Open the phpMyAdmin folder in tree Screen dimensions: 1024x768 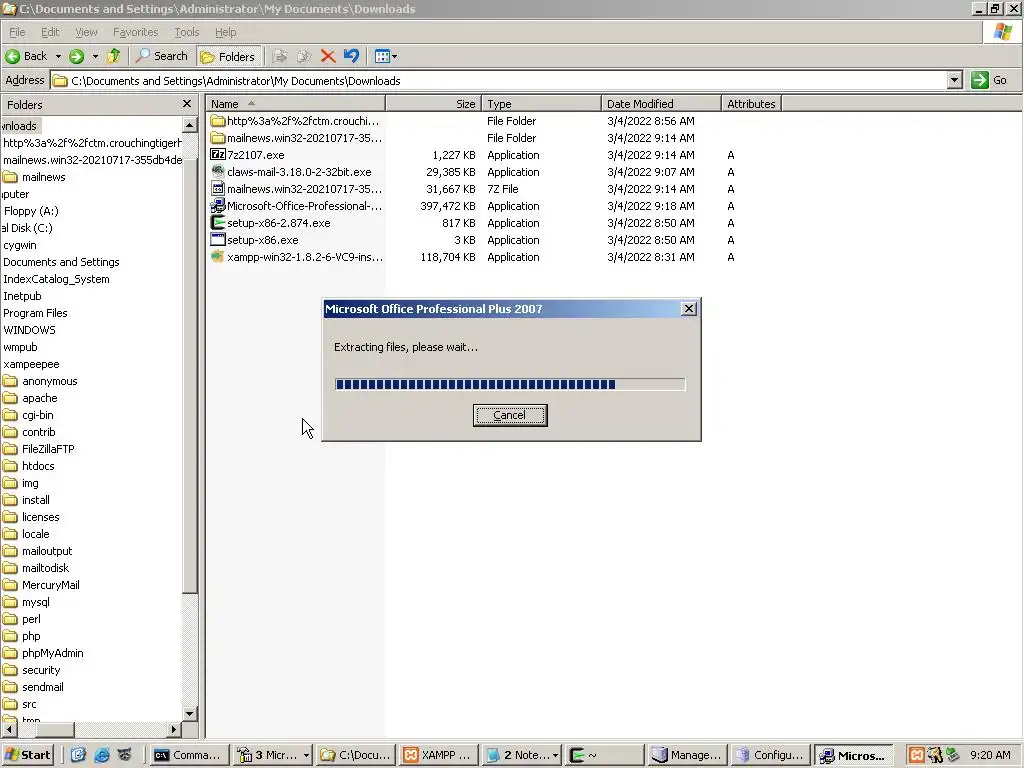(x=52, y=652)
